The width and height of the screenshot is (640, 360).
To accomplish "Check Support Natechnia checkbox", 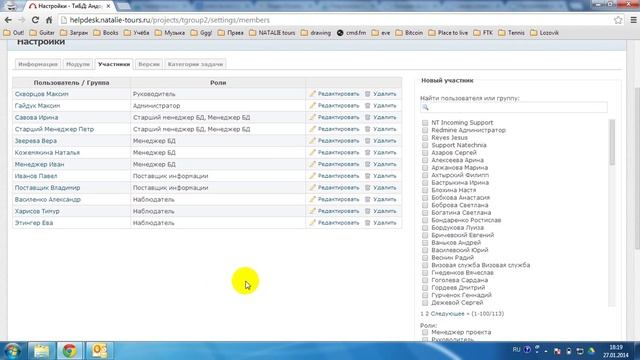I will pos(425,145).
